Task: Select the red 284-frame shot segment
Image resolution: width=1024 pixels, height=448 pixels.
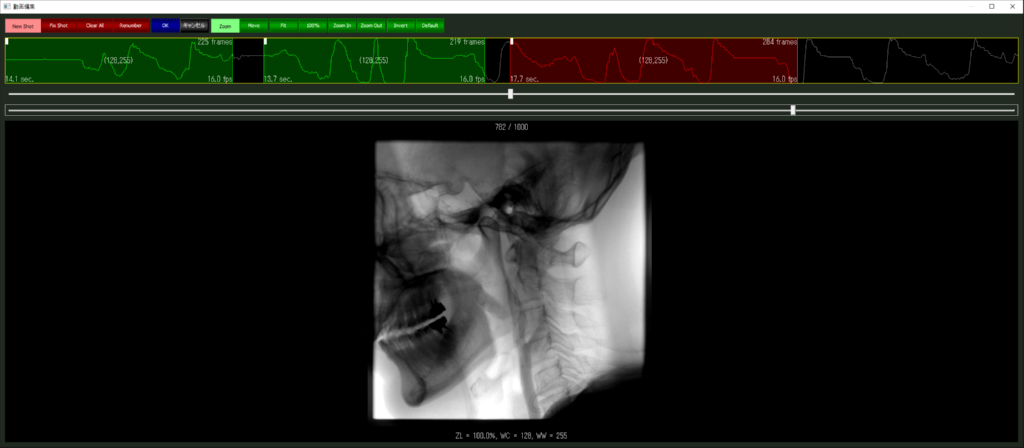Action: coord(653,61)
